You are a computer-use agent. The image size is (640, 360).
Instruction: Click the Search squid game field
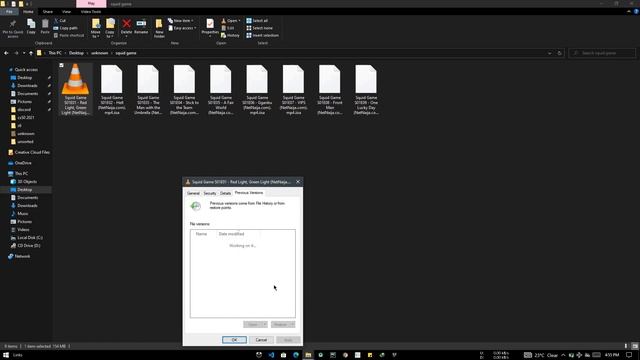(602, 53)
